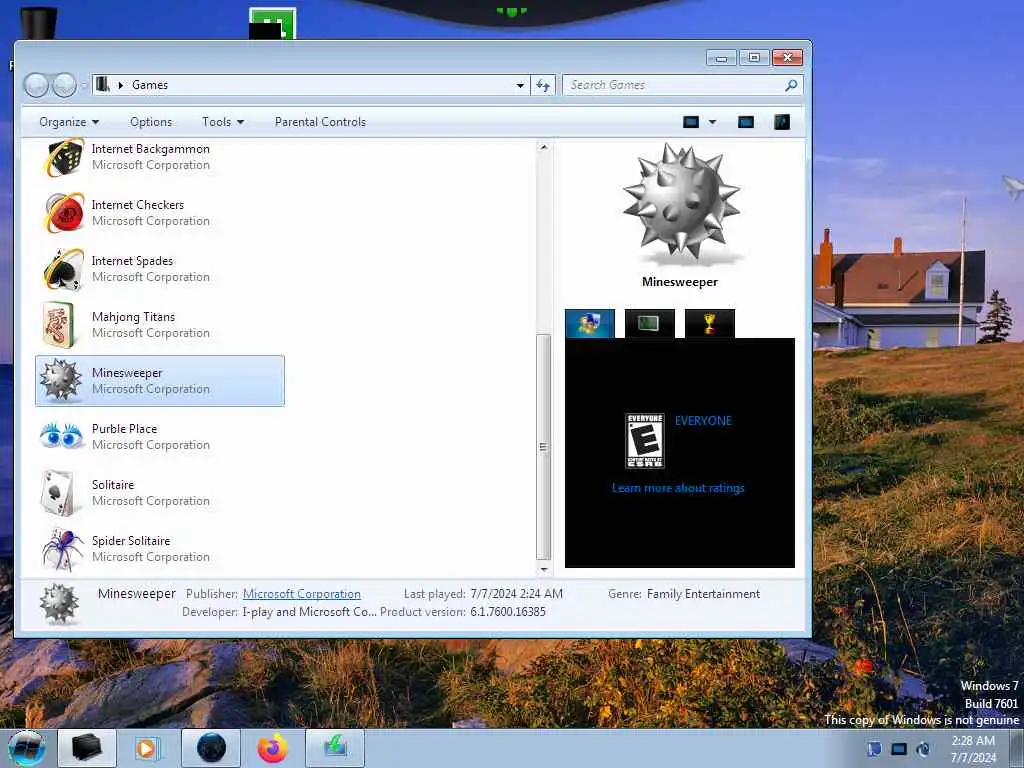The height and width of the screenshot is (768, 1024).
Task: Focus the Search Games field
Action: [x=682, y=85]
